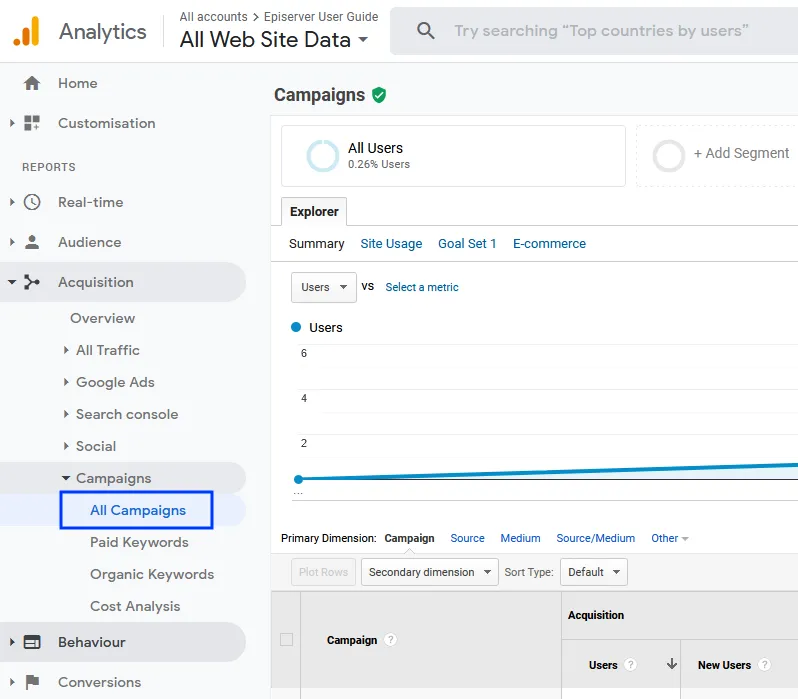Open the Paid Keywords report

tap(139, 542)
